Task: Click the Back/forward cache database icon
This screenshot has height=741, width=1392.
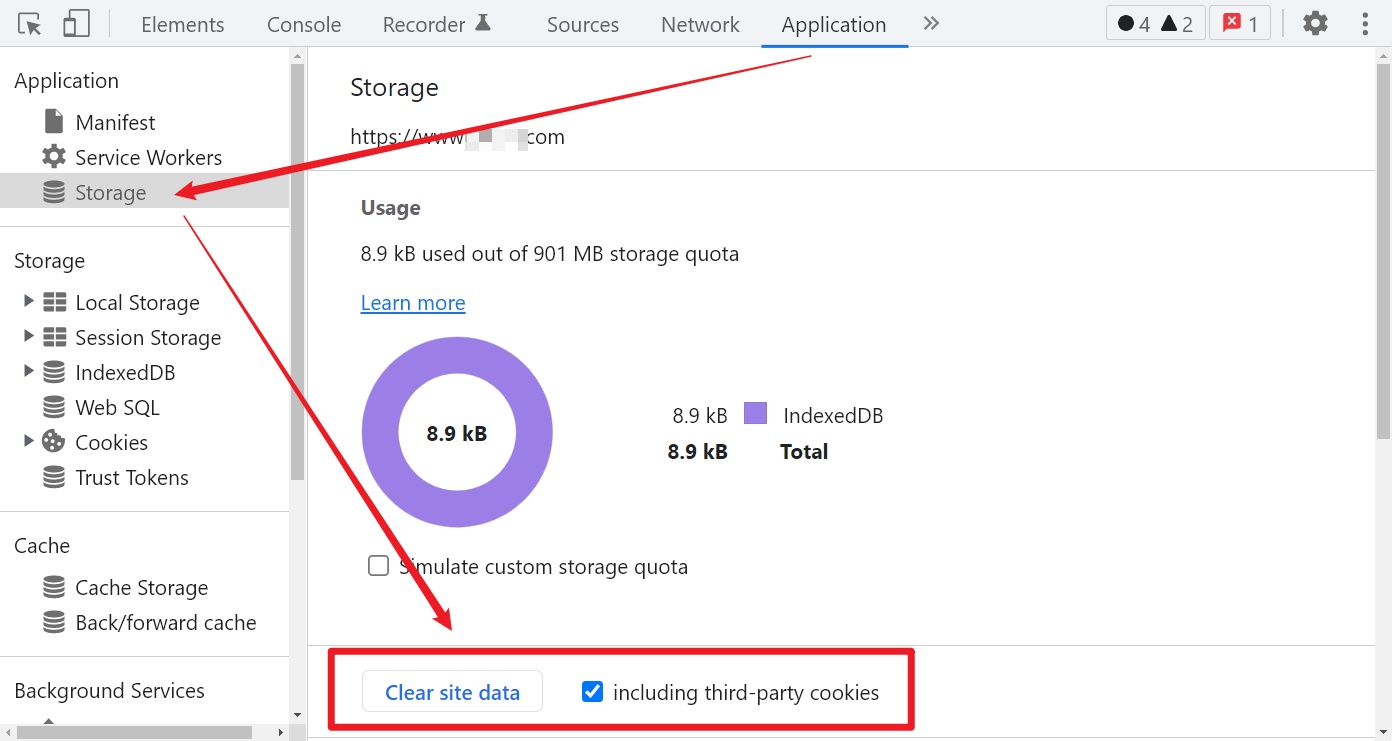Action: 54,622
